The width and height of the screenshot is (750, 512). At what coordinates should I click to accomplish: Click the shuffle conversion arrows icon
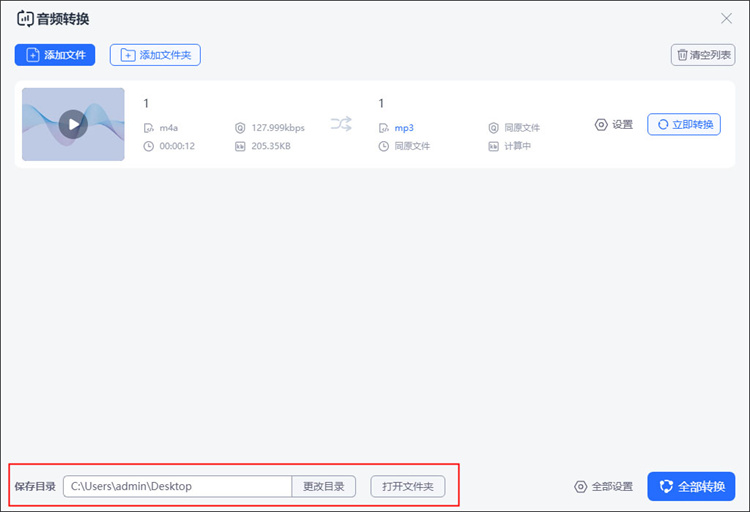coord(341,124)
